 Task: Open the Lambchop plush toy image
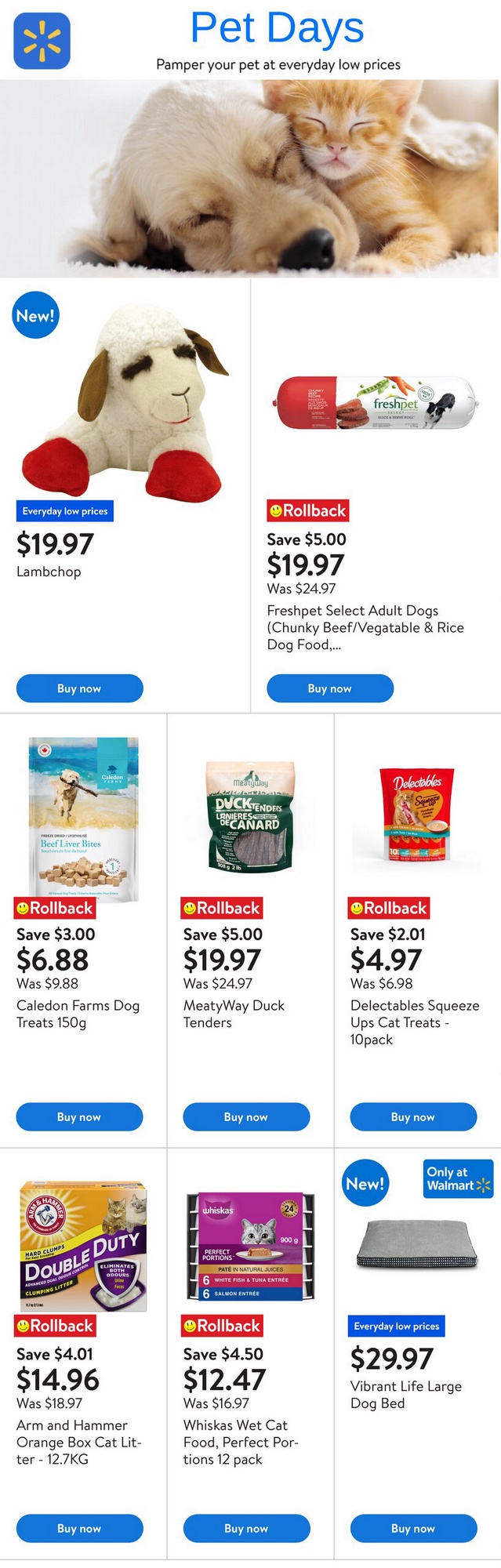[x=125, y=400]
